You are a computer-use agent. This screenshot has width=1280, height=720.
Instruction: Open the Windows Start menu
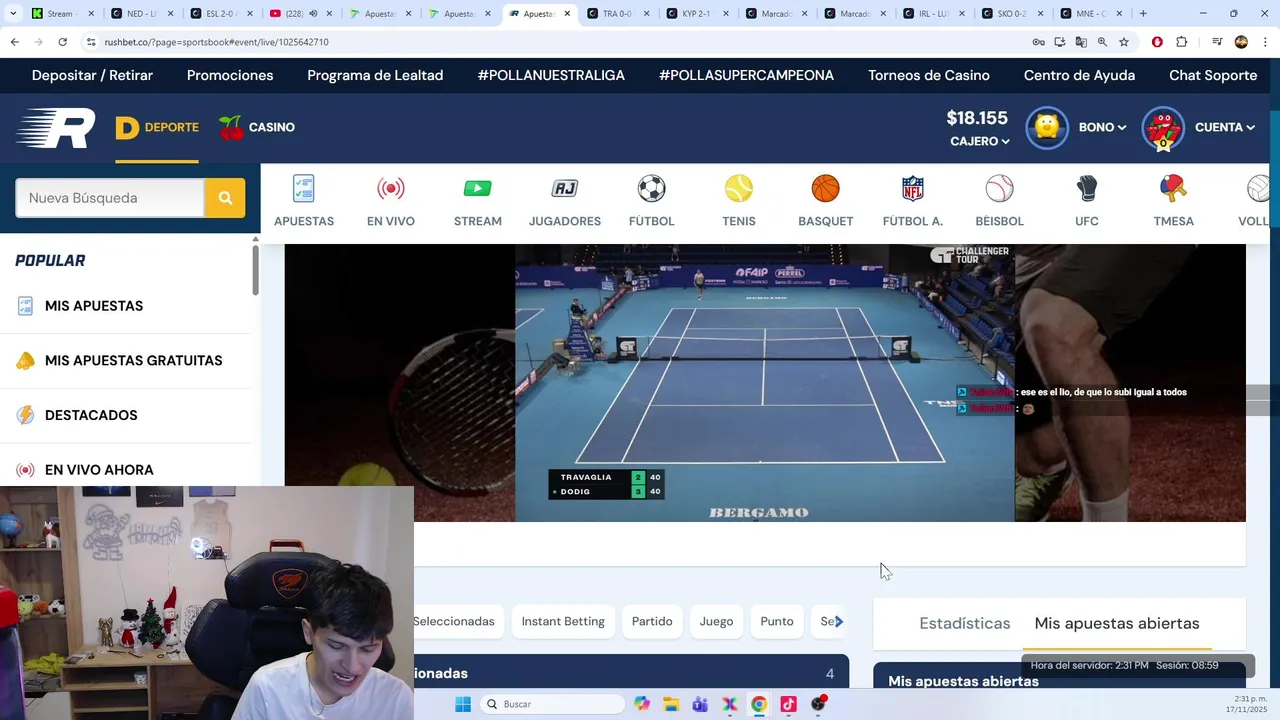click(x=463, y=704)
